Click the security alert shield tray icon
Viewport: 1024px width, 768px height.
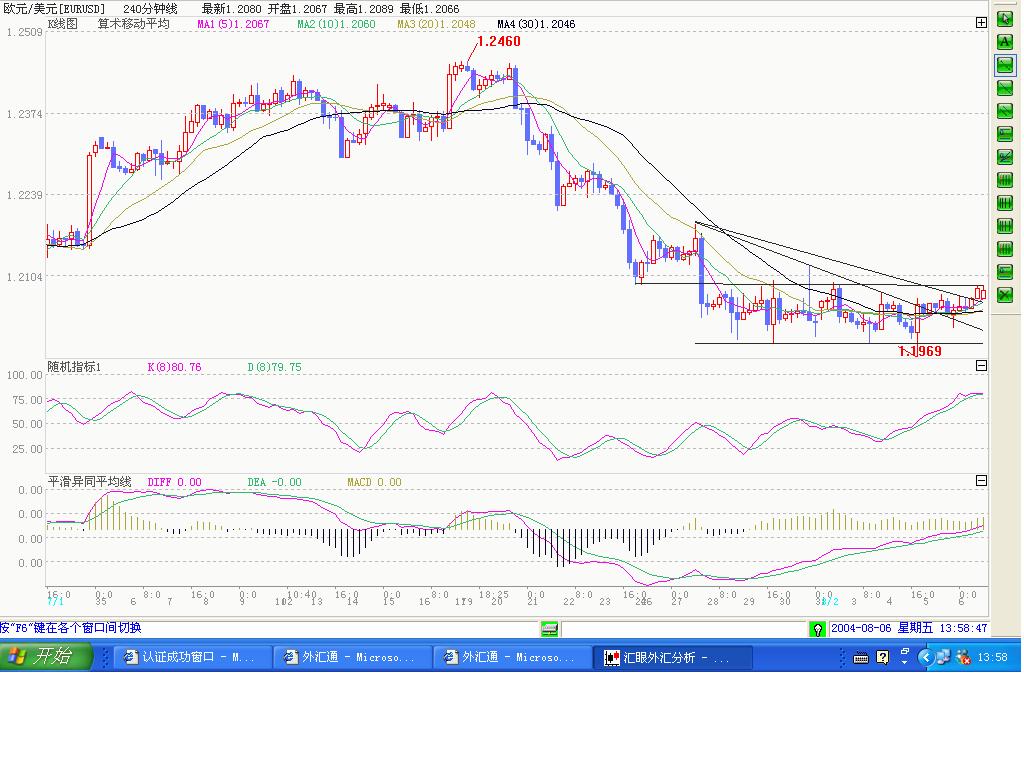click(963, 658)
